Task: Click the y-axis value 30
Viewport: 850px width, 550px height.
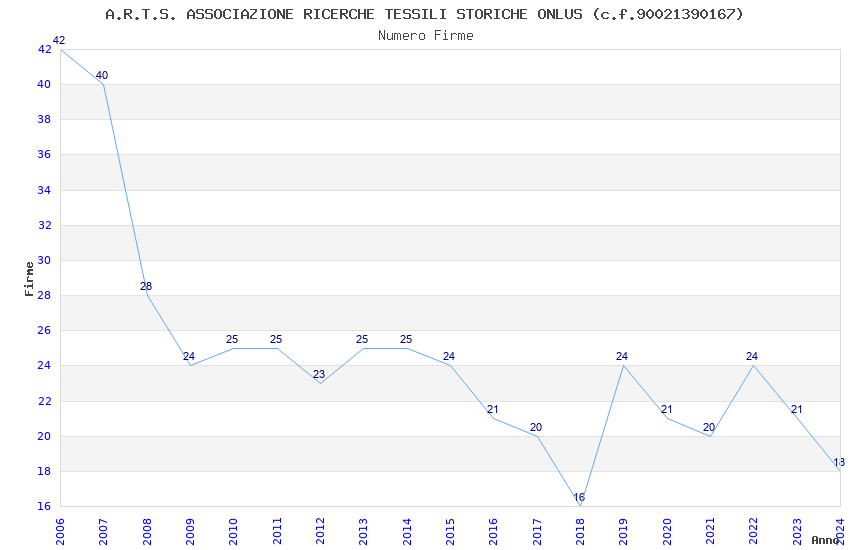Action: 44,260
